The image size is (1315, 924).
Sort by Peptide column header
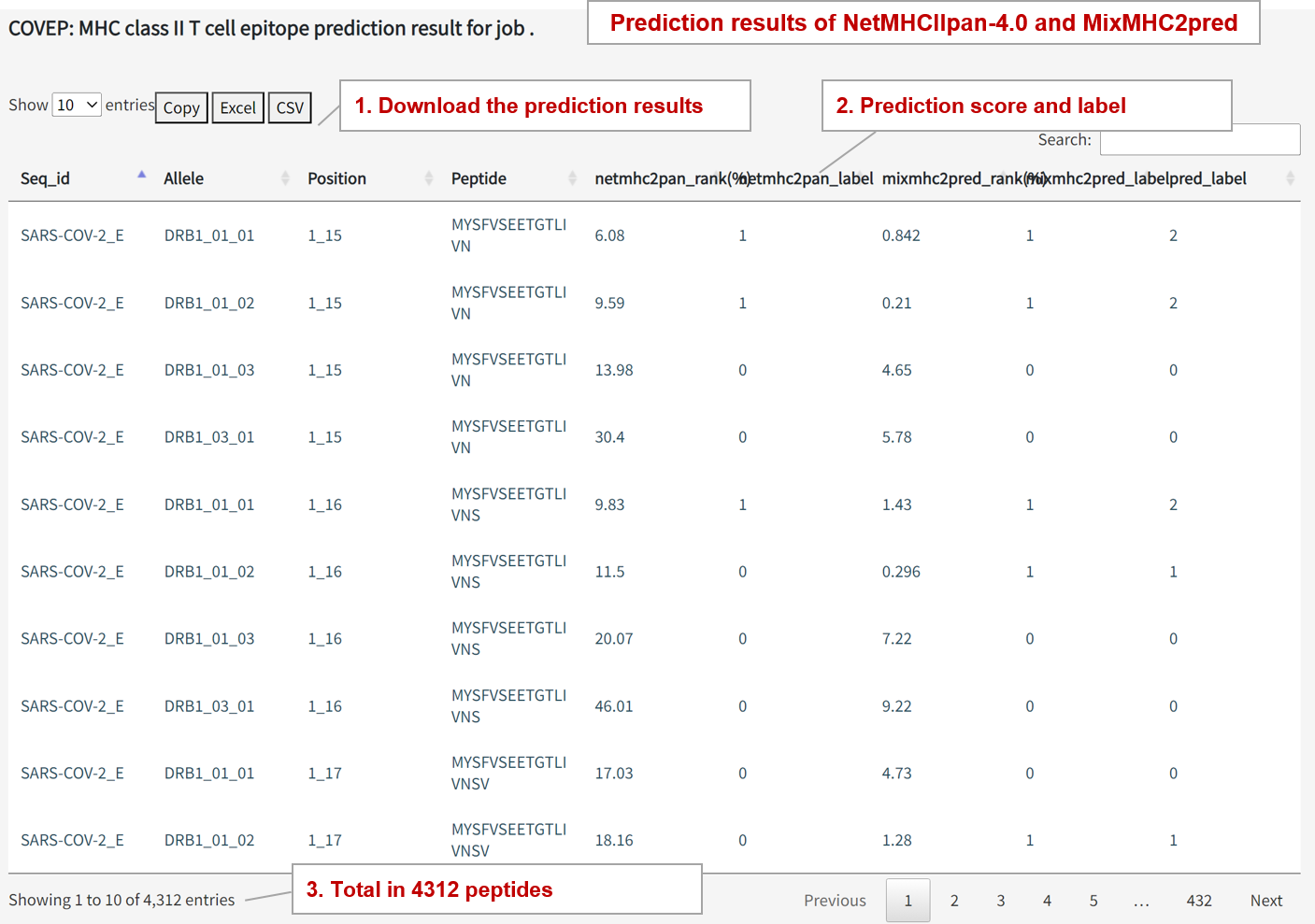479,178
